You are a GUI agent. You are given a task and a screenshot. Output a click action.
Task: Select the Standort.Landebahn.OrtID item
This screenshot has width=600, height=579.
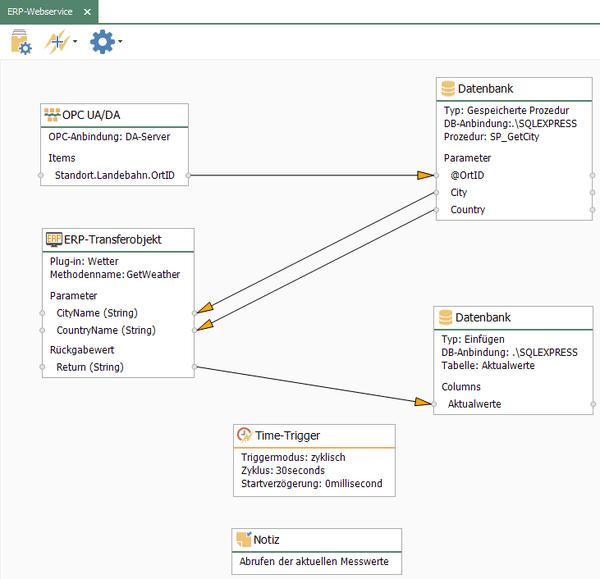pos(114,175)
